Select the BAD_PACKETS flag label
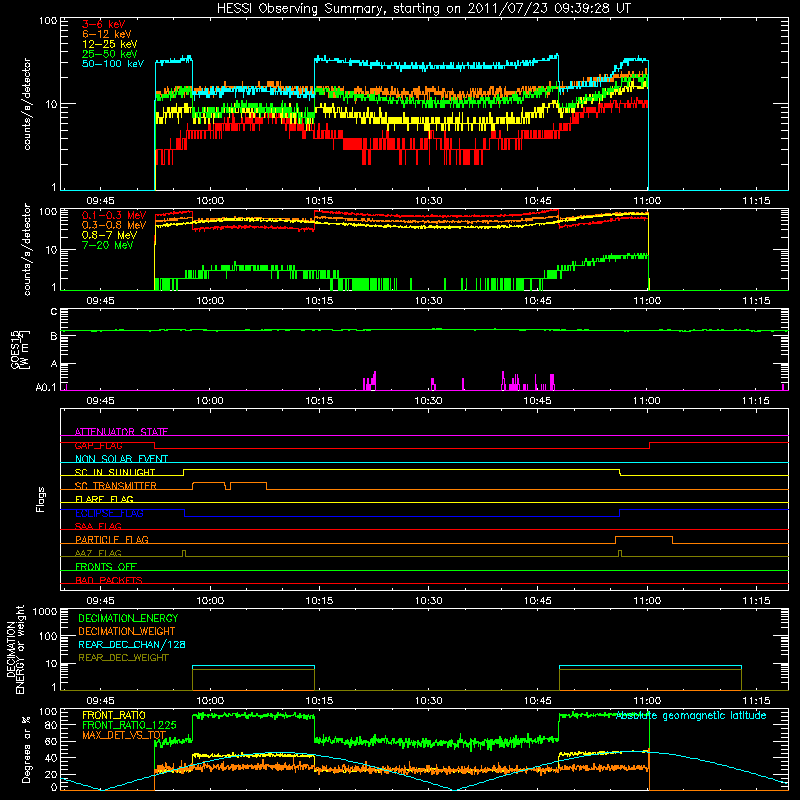This screenshot has height=800, width=800. (109, 580)
